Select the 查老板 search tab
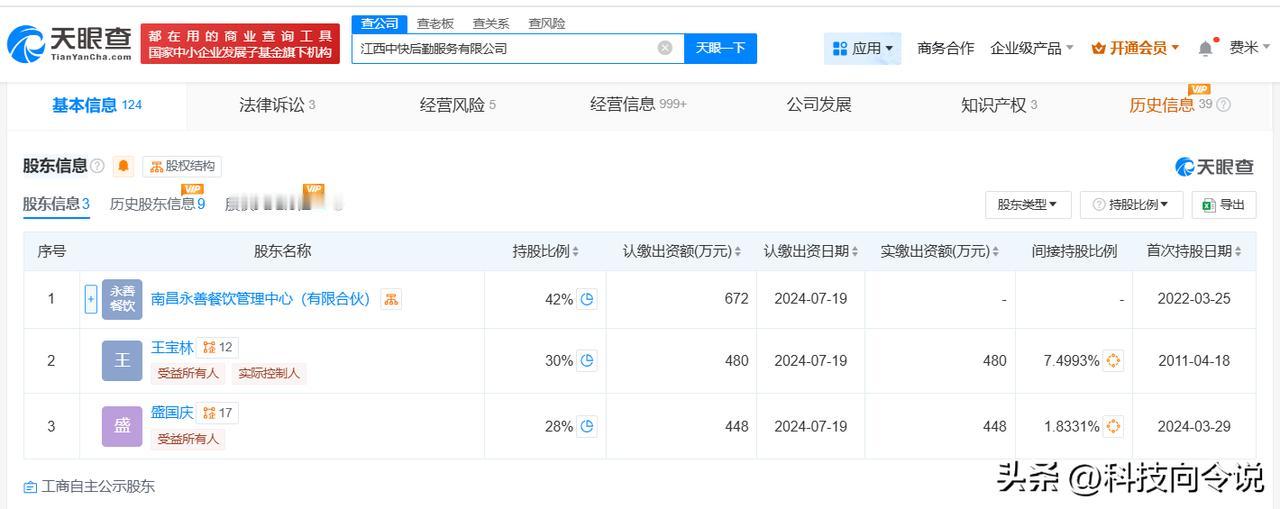 coord(435,23)
